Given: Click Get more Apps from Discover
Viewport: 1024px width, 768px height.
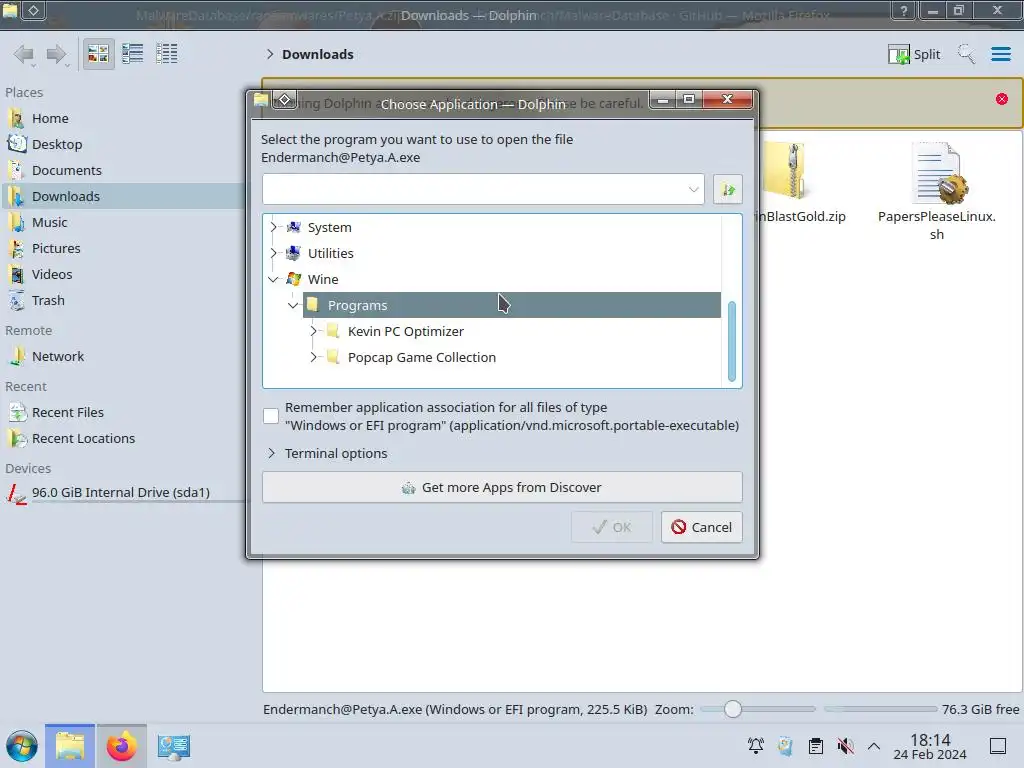Looking at the screenshot, I should [502, 487].
